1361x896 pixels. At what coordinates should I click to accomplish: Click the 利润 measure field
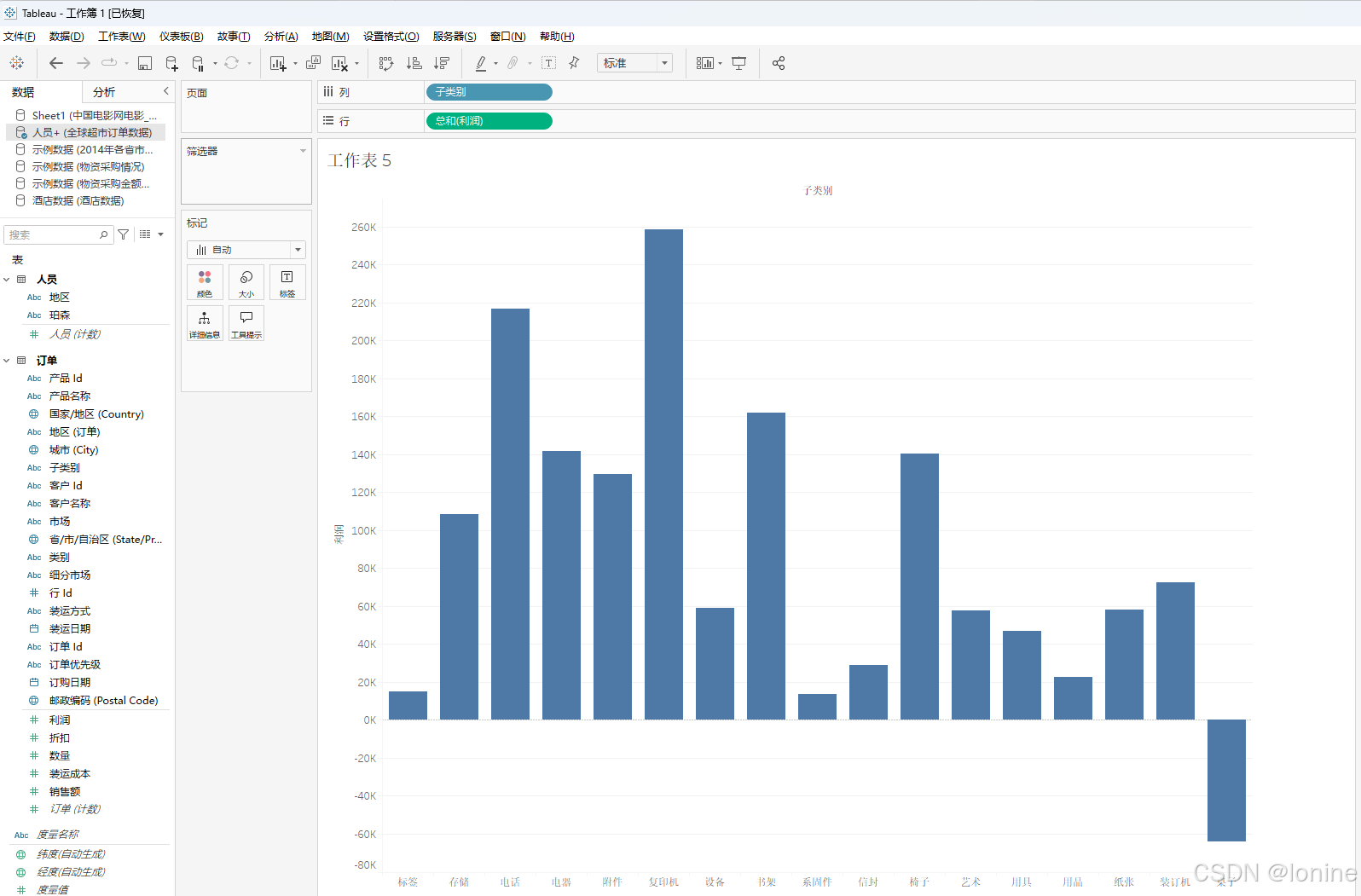point(60,720)
